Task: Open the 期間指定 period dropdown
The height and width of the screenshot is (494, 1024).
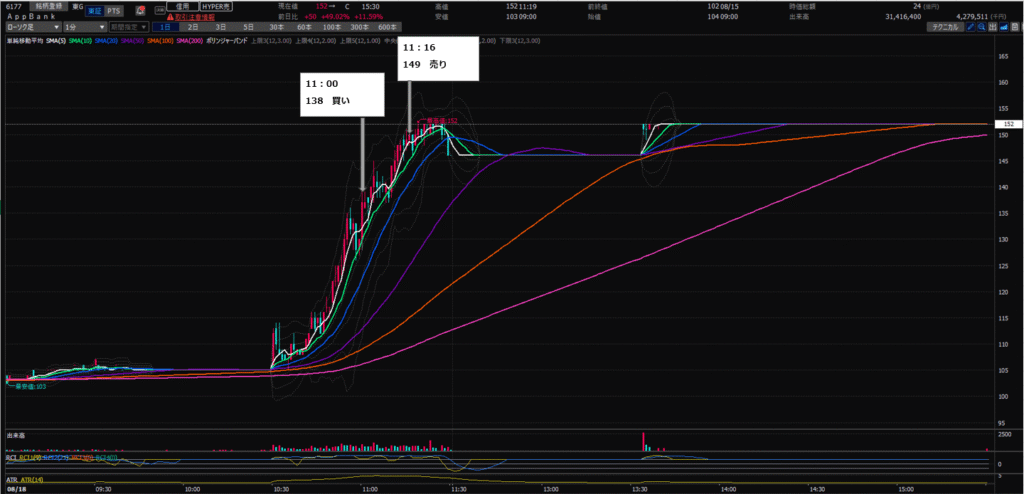Action: click(129, 27)
